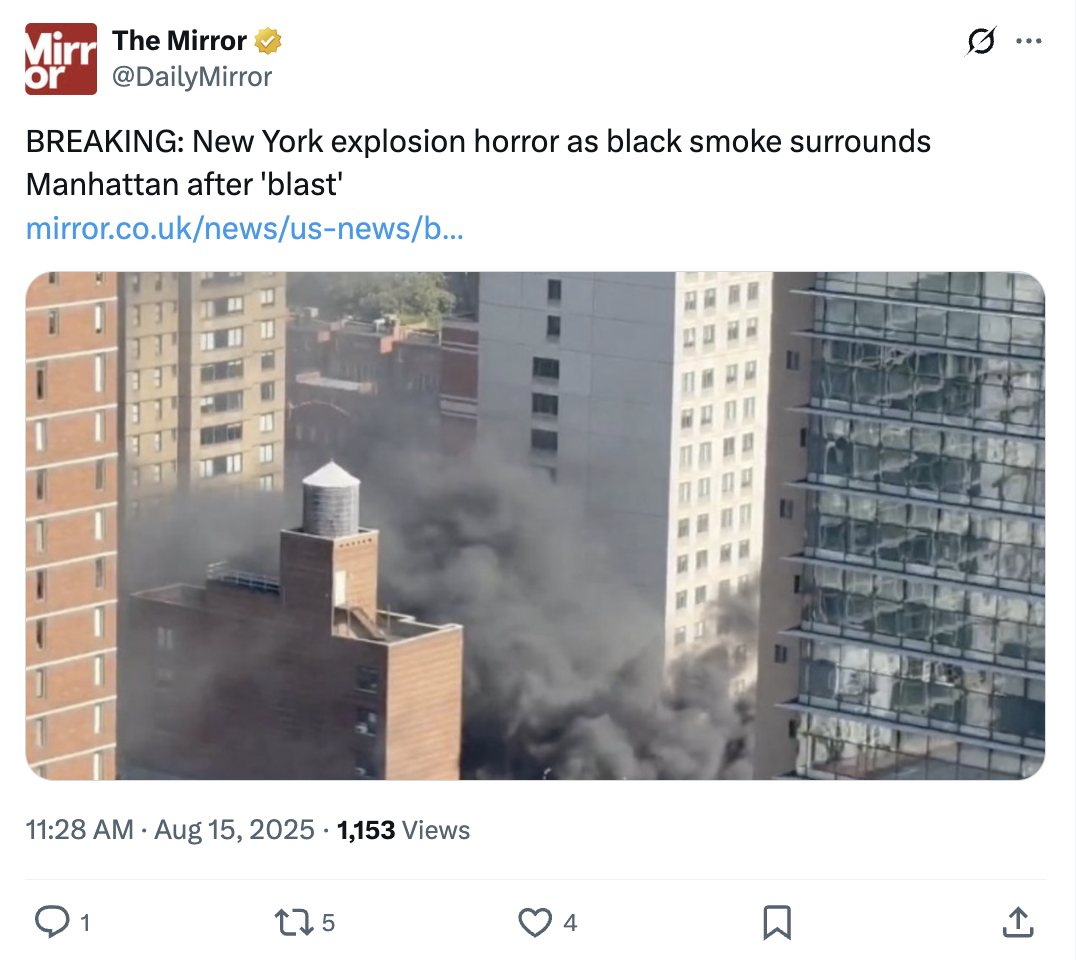Click the reply count number 1
The image size is (1076, 960).
85,923
